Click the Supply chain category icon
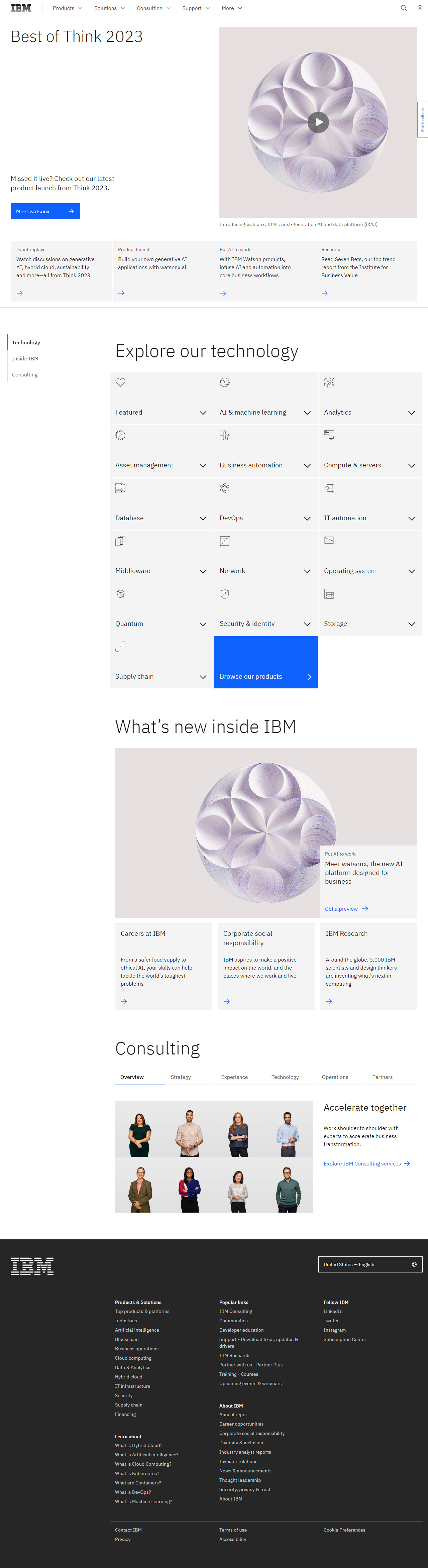This screenshot has width=428, height=1568. (121, 647)
